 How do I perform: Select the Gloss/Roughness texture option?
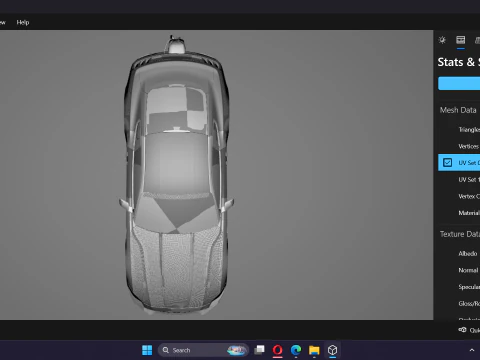[x=469, y=304]
